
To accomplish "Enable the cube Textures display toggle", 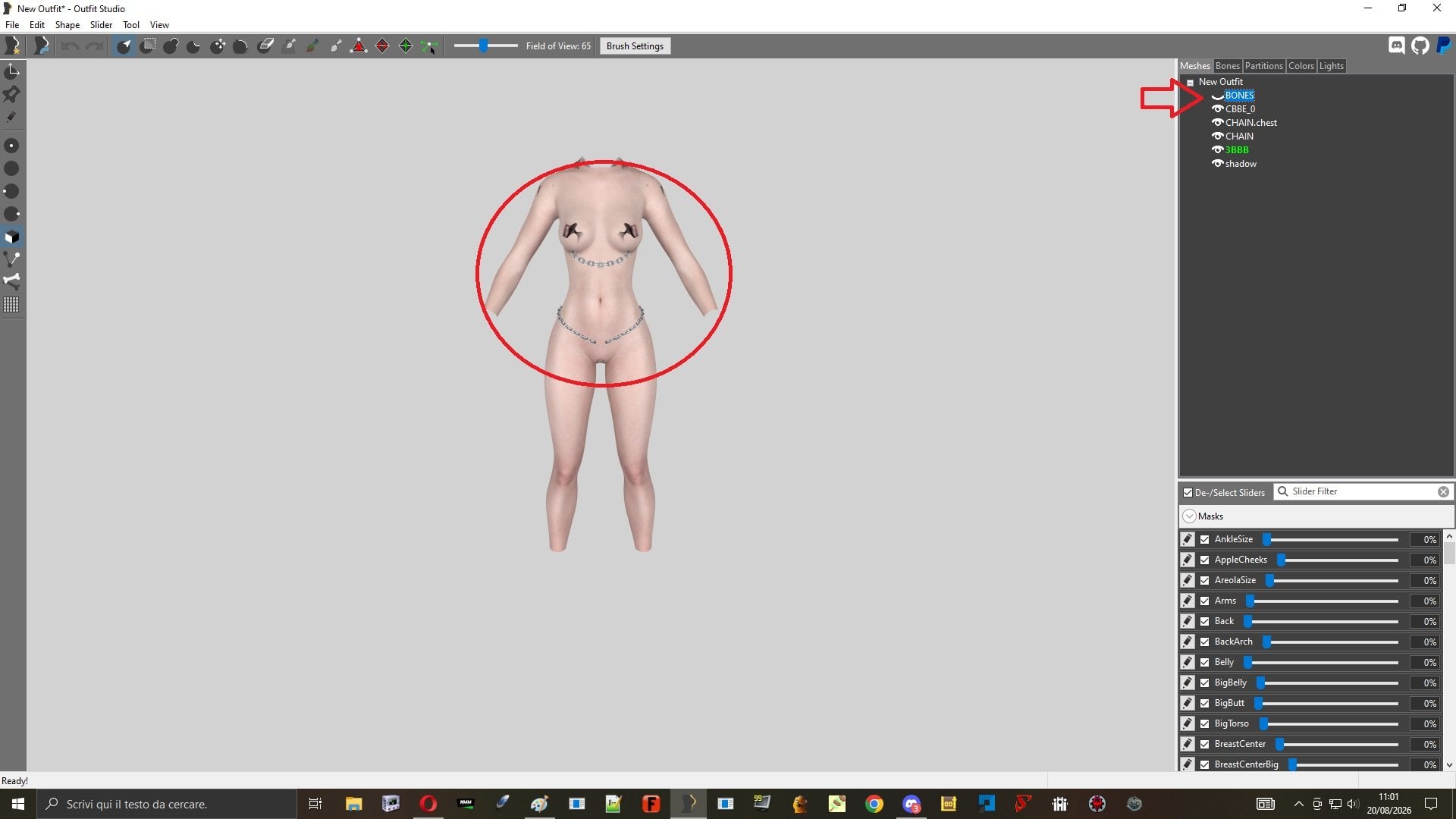I will coord(11,237).
